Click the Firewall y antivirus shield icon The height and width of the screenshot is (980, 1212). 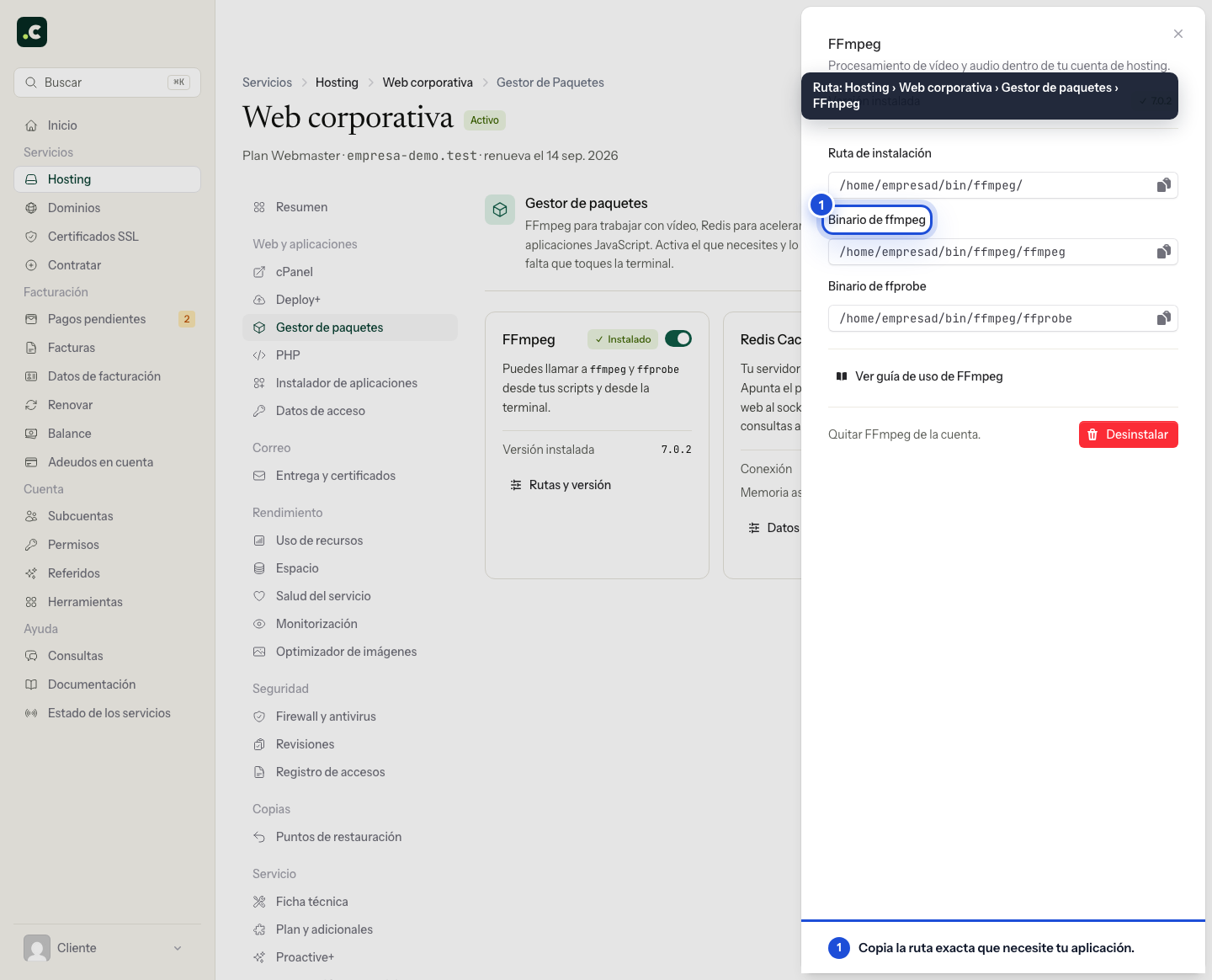259,716
